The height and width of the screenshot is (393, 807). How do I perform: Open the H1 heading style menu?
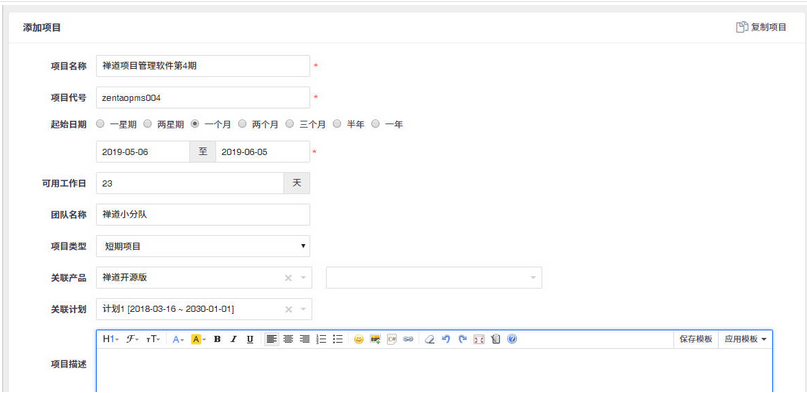coord(111,339)
